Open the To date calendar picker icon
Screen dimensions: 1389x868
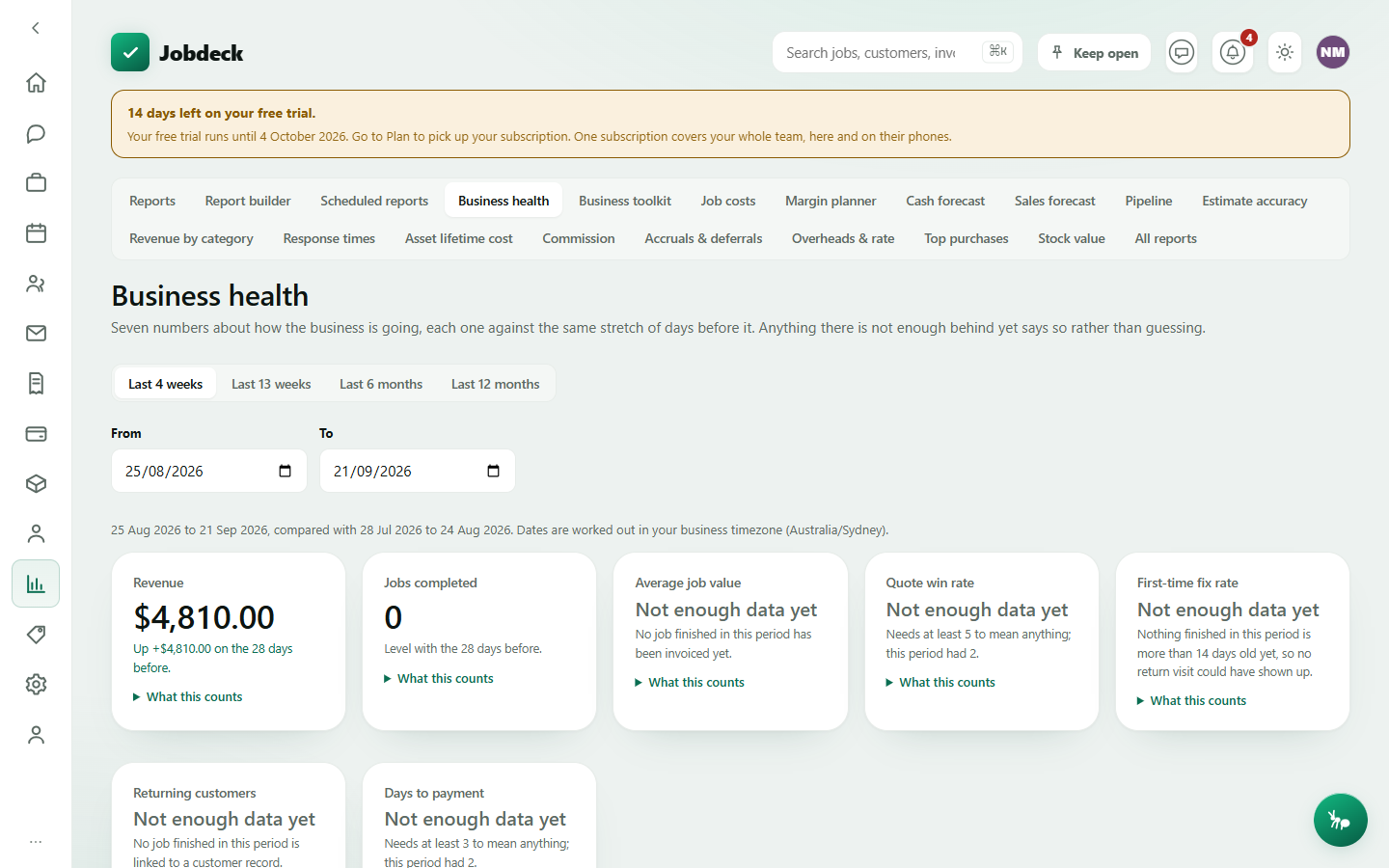[x=493, y=471]
